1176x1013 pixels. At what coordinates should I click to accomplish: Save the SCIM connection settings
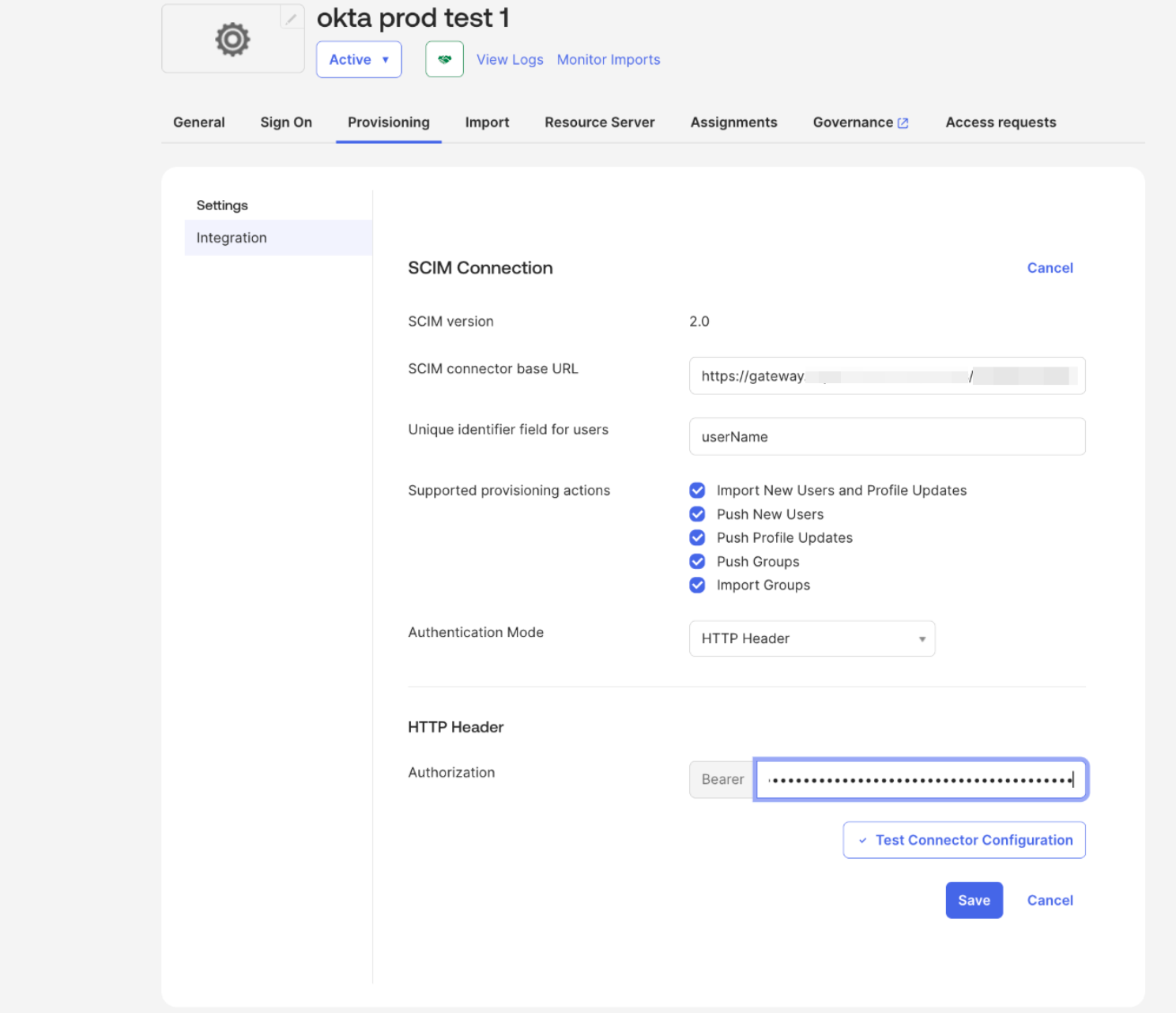(974, 900)
